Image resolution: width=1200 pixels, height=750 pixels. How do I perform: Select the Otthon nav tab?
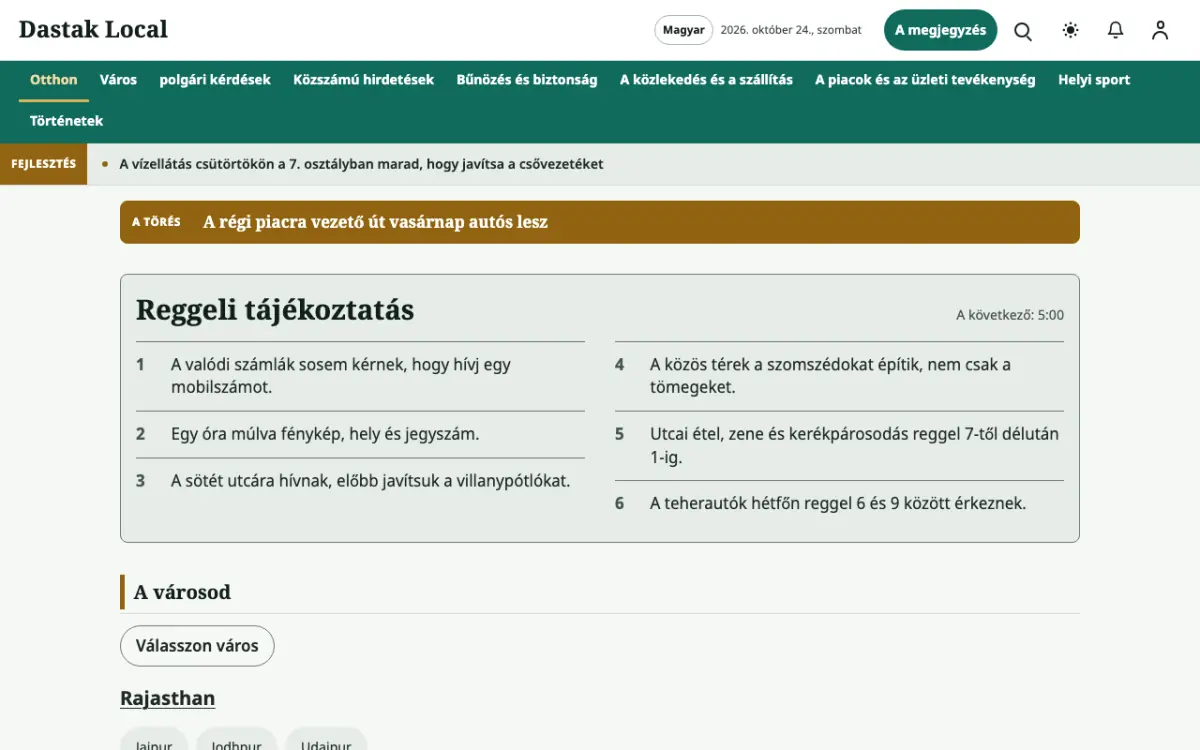click(53, 80)
